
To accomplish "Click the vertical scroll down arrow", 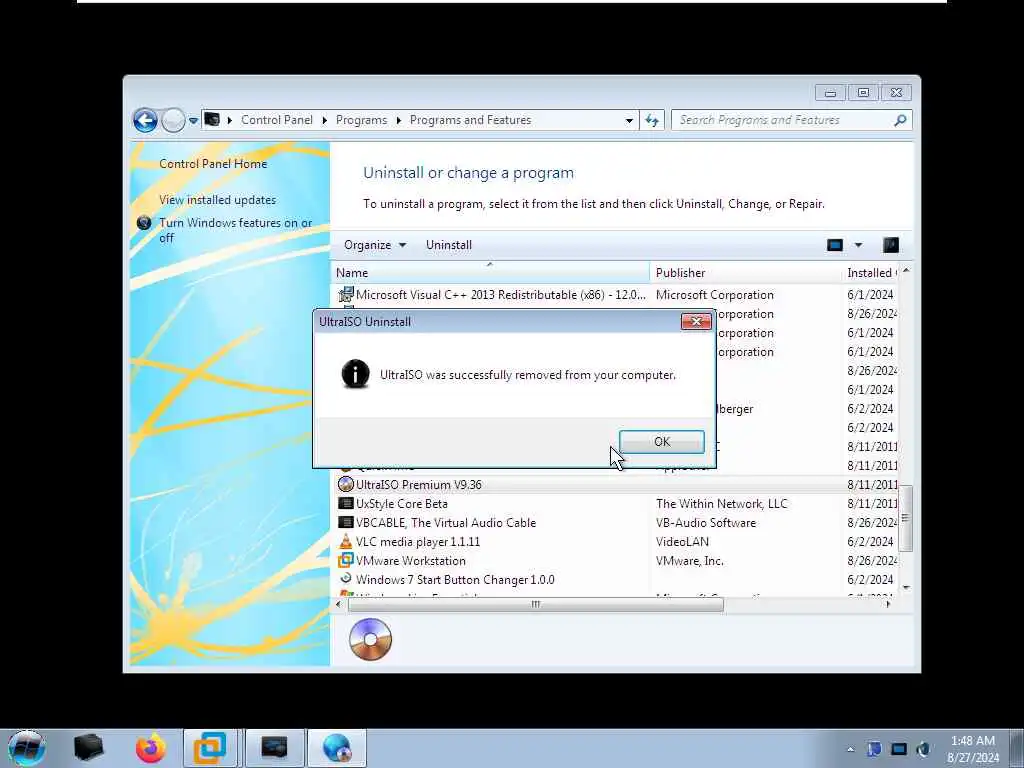I will (x=906, y=588).
